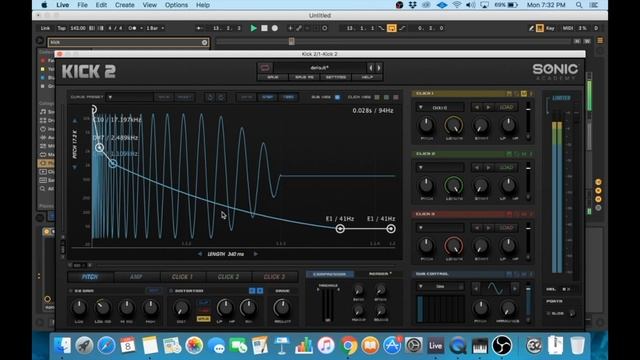Open the Live menu
This screenshot has width=640, height=360.
tap(62, 5)
